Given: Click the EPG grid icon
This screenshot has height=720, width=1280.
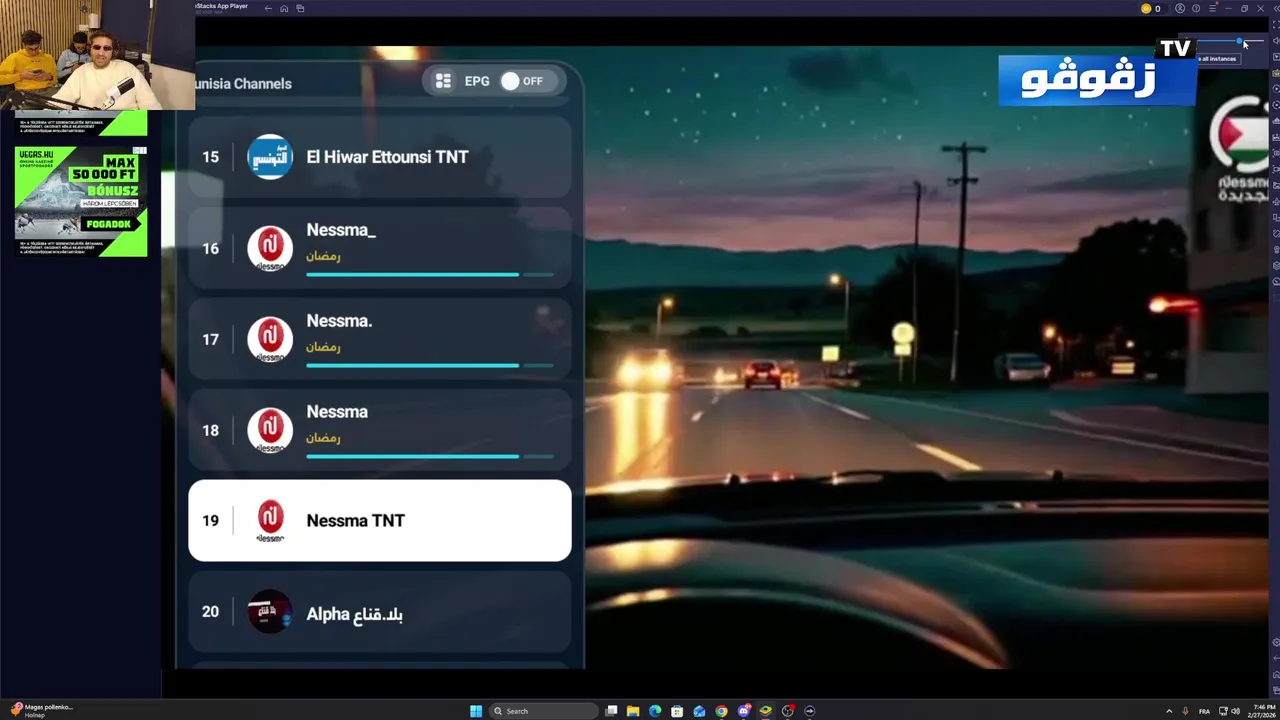Looking at the screenshot, I should click(443, 81).
